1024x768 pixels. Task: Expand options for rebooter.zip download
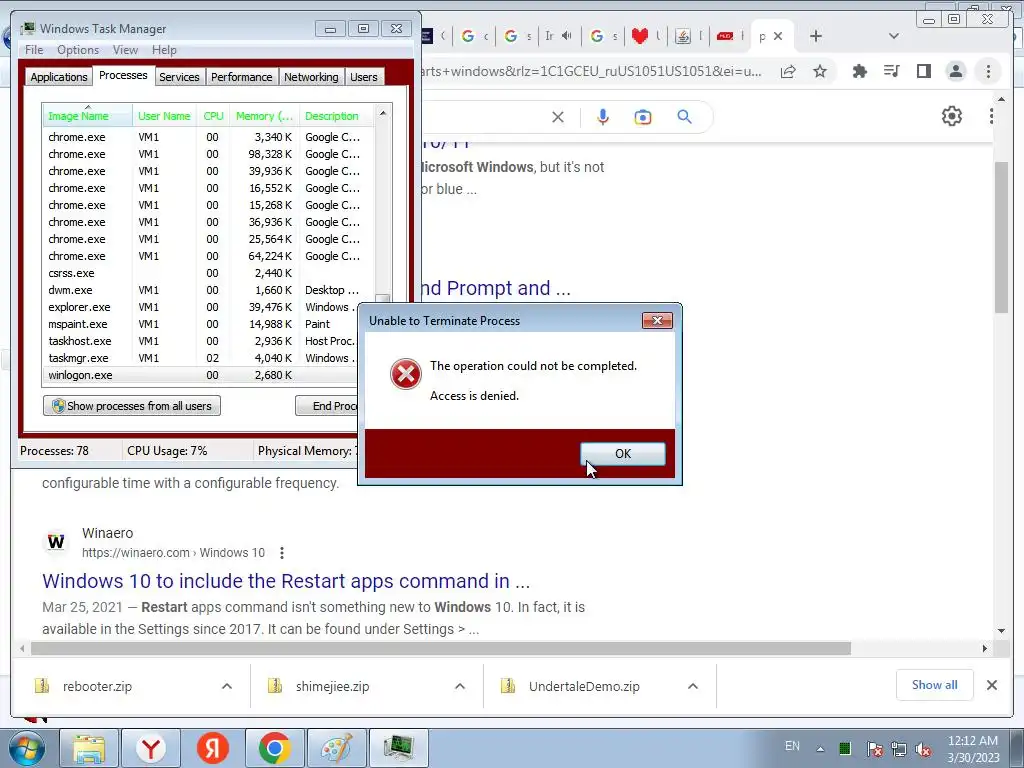coord(227,686)
